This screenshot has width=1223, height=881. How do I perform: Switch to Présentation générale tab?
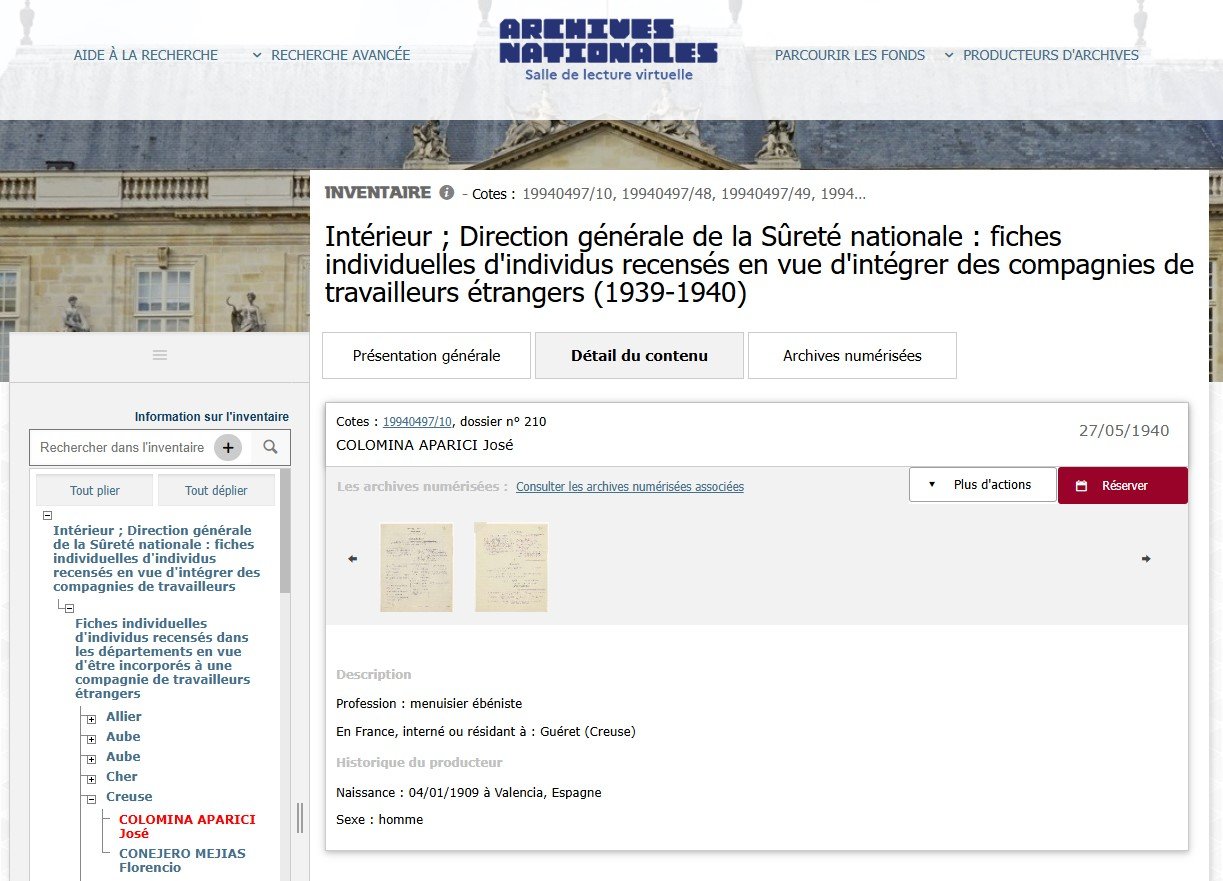426,356
